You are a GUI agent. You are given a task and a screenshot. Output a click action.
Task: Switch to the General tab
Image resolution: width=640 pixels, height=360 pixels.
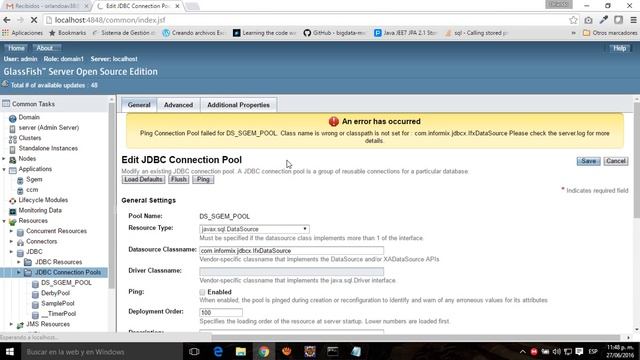click(139, 105)
